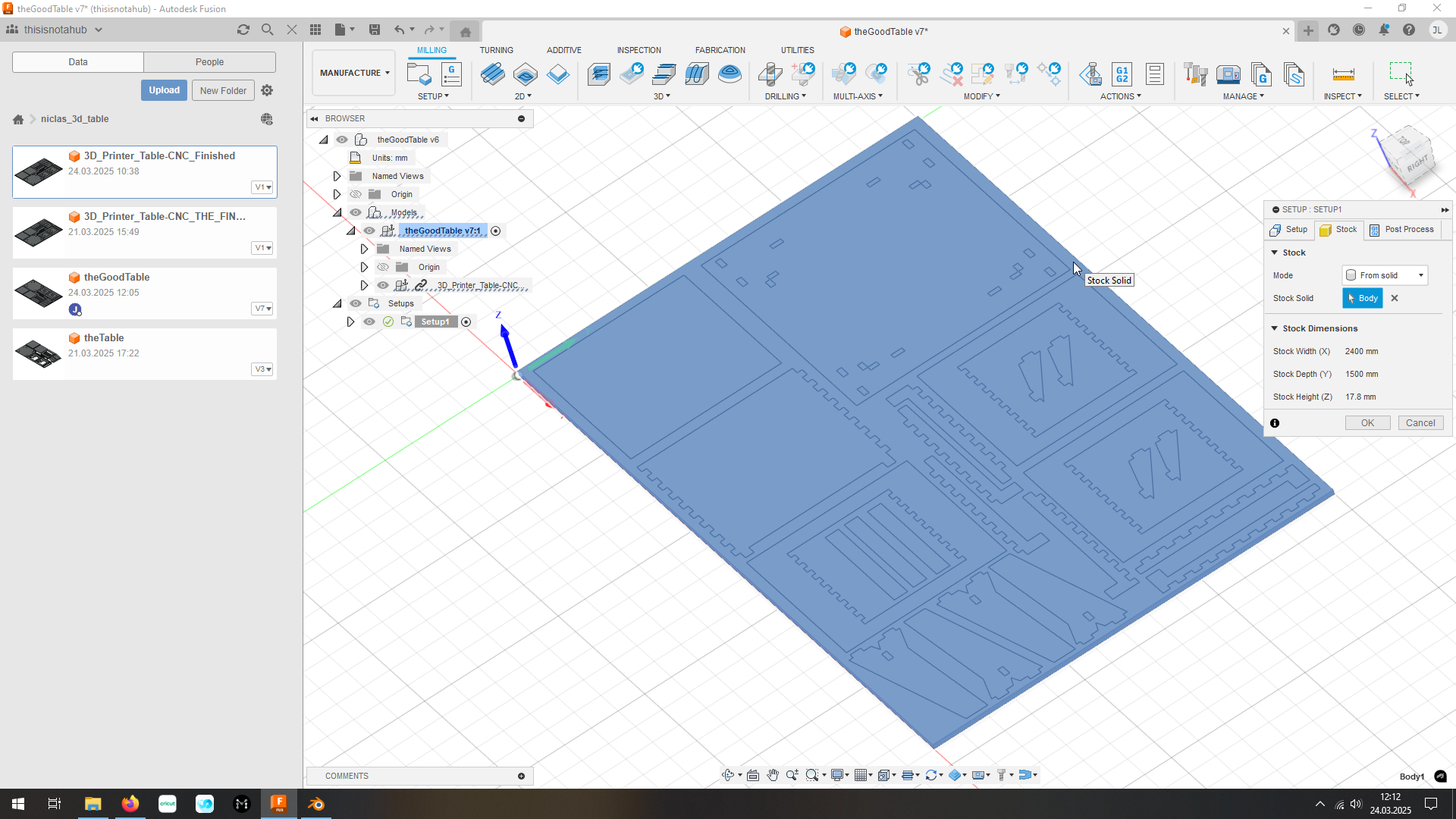
Task: Open Firefox from the taskbar
Action: coord(130,804)
